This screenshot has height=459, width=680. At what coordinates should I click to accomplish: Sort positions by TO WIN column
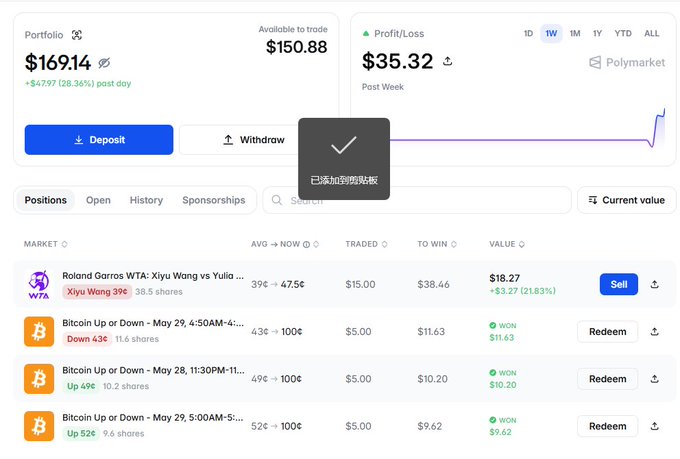point(437,244)
